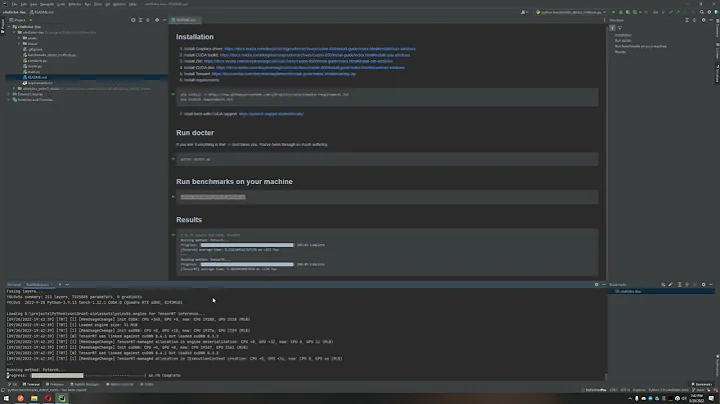Select benchmarks_detect_methods.py in project tree
Image resolution: width=720 pixels, height=404 pixels.
[52, 55]
